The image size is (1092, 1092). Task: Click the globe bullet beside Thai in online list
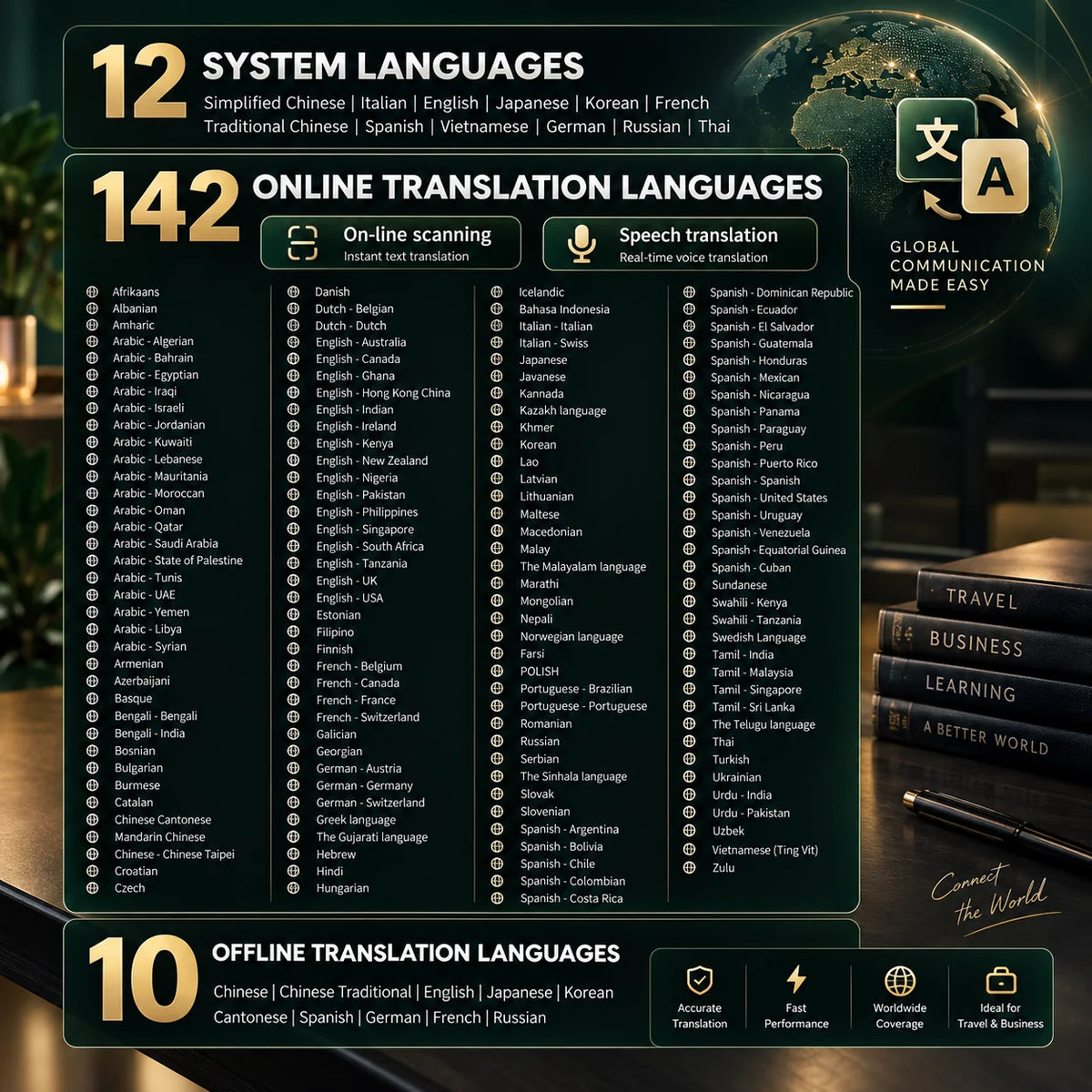tap(689, 742)
